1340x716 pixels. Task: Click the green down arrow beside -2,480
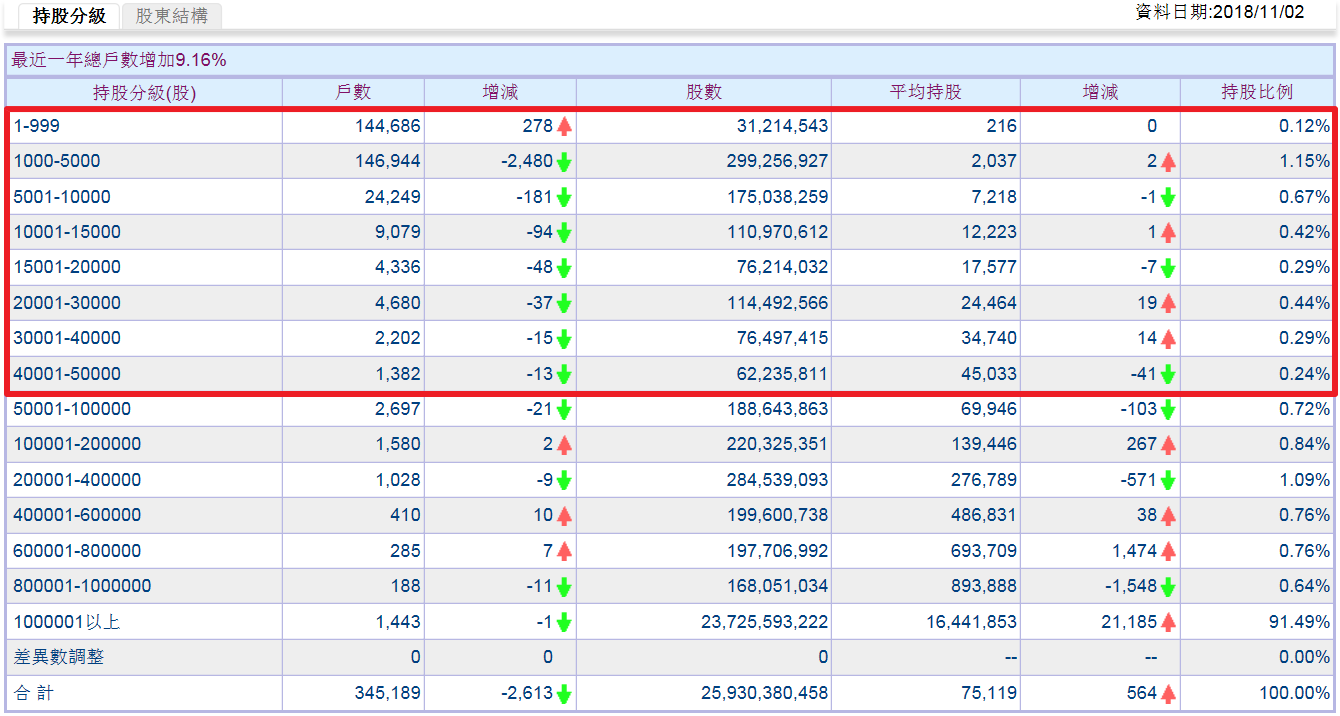pos(564,161)
